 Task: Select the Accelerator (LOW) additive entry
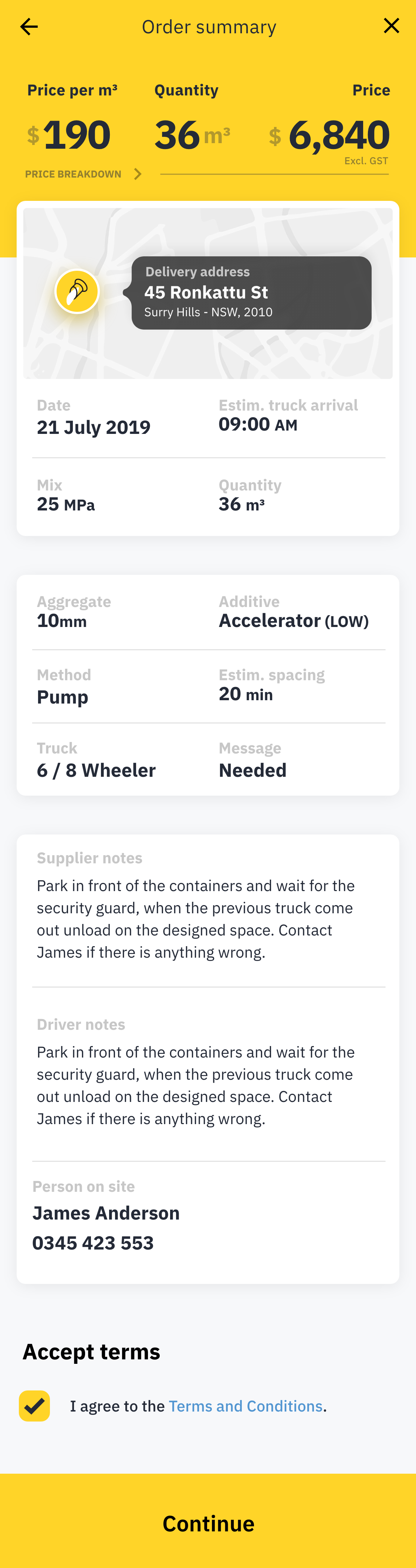pyautogui.click(x=293, y=621)
